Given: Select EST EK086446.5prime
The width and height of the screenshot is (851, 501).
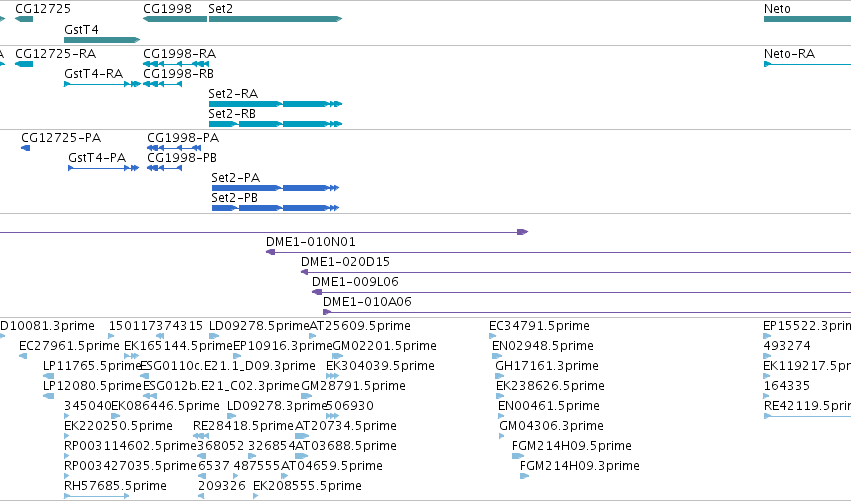Looking at the screenshot, I should (165, 407).
